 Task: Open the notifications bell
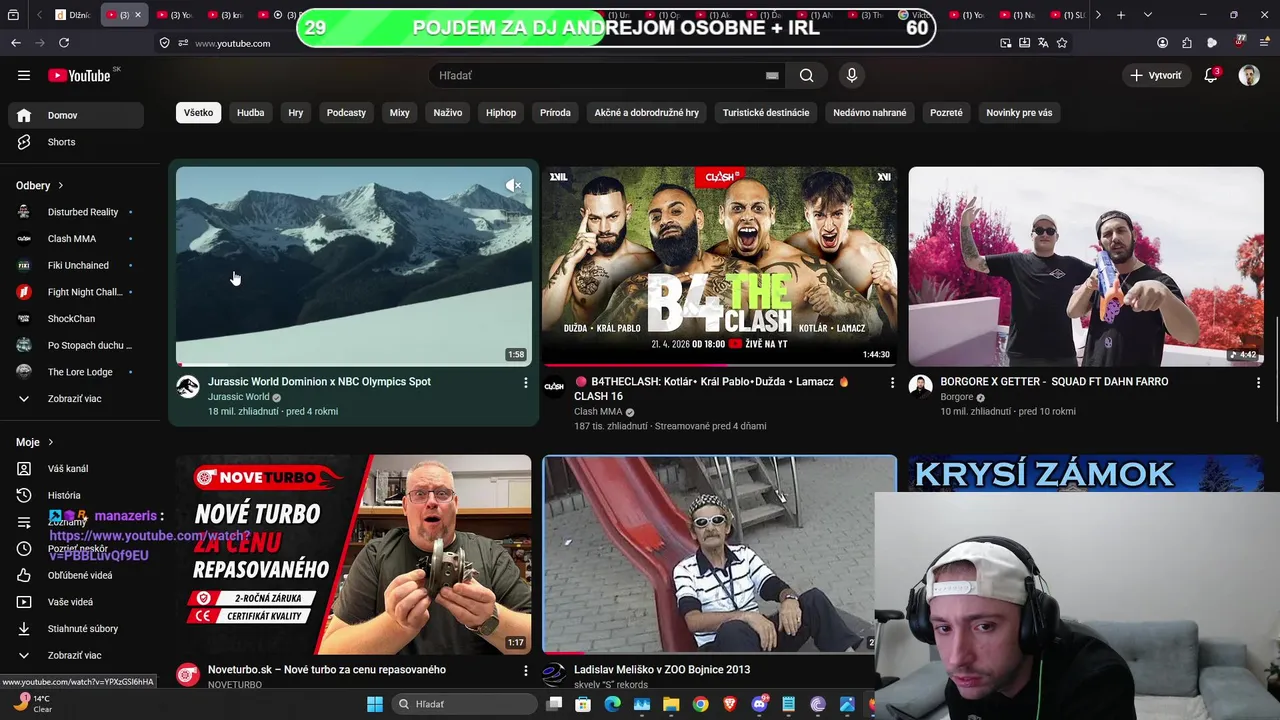pyautogui.click(x=1211, y=75)
